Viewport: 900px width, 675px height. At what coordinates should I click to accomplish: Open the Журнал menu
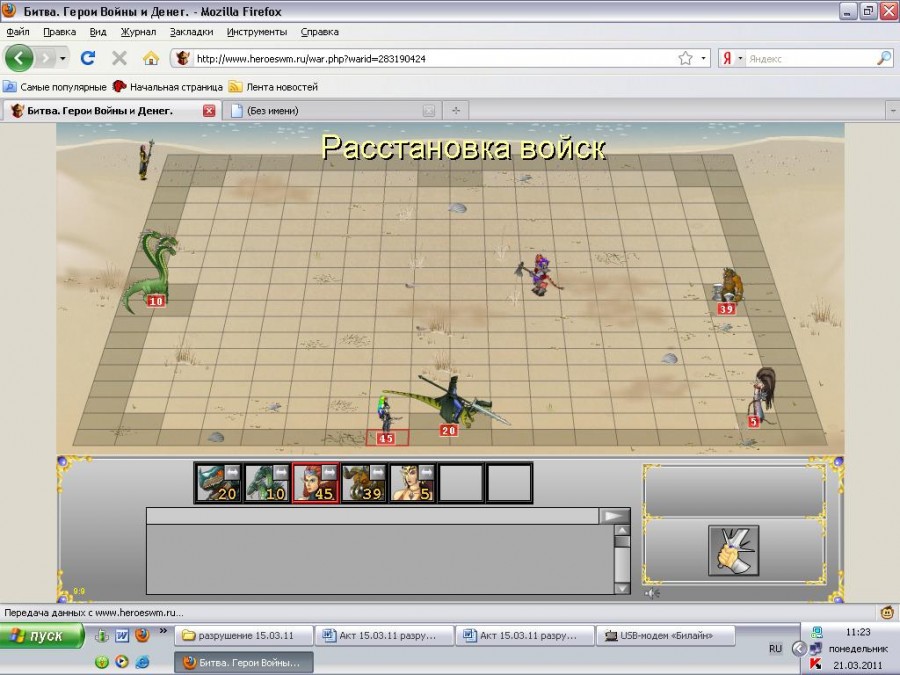138,32
